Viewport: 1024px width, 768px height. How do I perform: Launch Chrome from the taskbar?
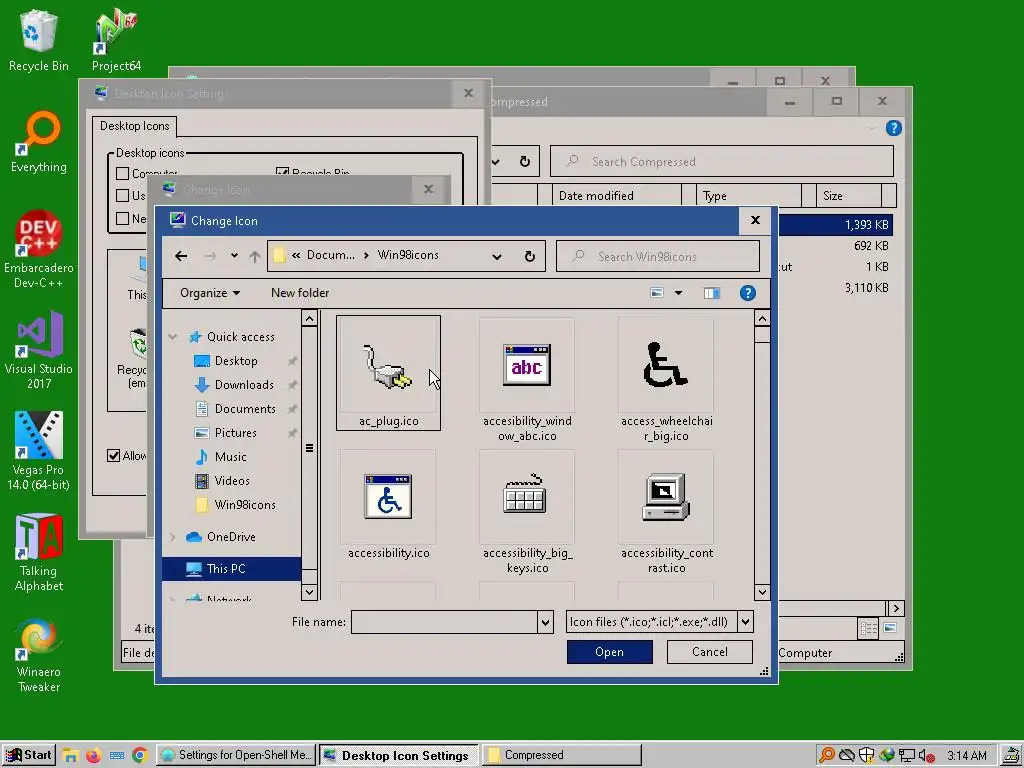139,756
